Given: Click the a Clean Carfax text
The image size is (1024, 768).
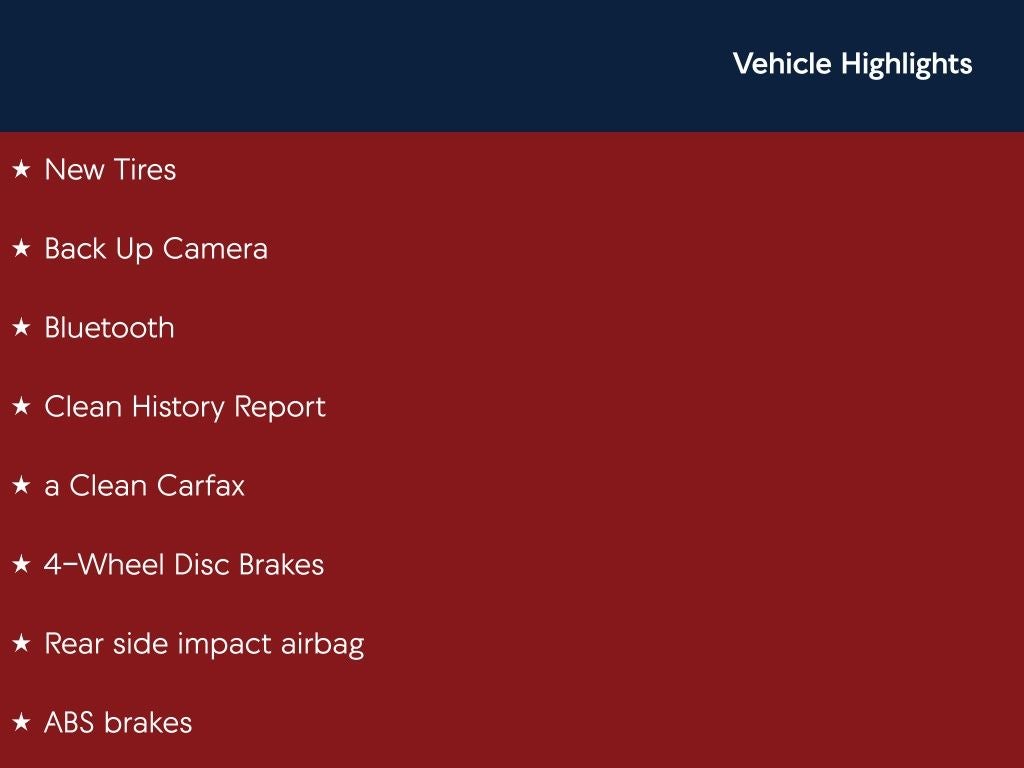Looking at the screenshot, I should 144,486.
